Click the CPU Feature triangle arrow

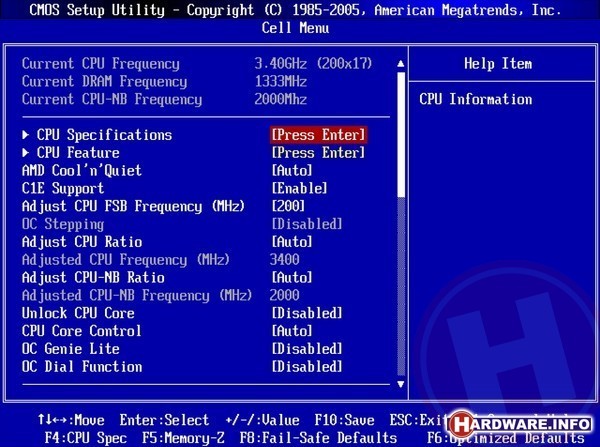pos(26,153)
